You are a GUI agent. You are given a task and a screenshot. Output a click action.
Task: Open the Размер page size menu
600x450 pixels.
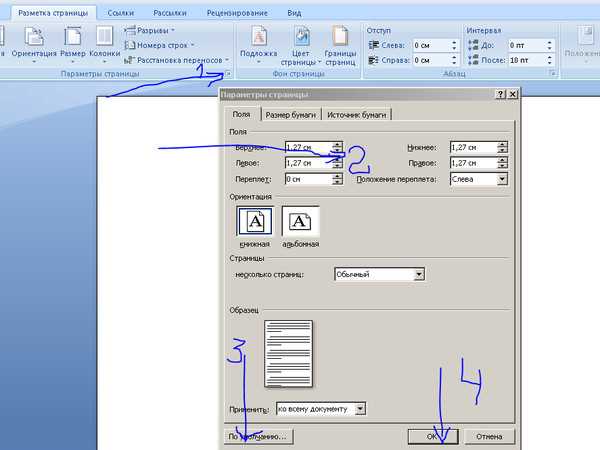(x=73, y=45)
